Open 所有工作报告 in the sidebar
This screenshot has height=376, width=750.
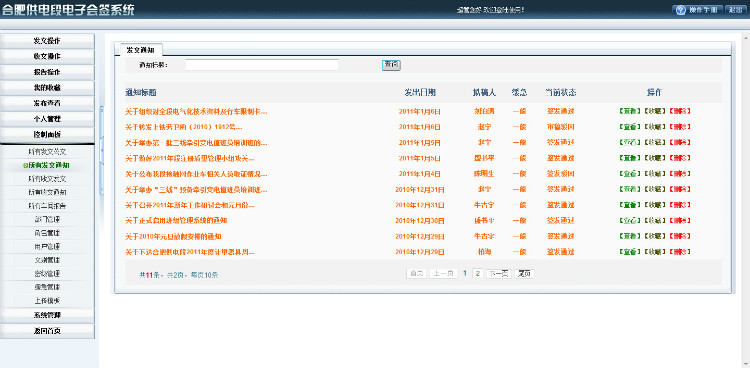47,206
